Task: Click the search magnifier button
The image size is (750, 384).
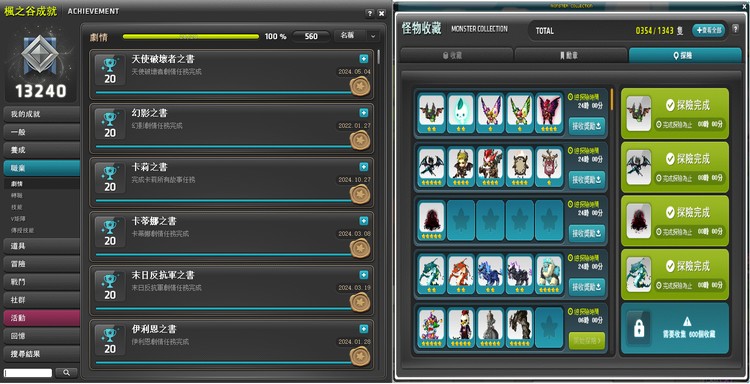Action: tap(66, 373)
